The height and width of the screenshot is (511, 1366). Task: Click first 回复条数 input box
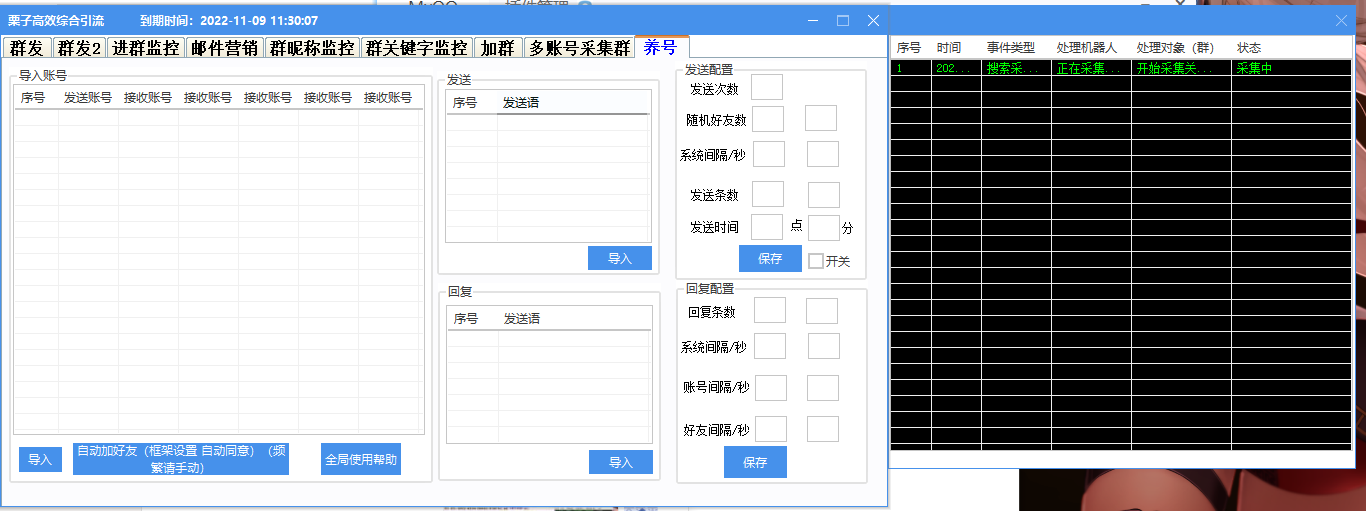pos(770,311)
